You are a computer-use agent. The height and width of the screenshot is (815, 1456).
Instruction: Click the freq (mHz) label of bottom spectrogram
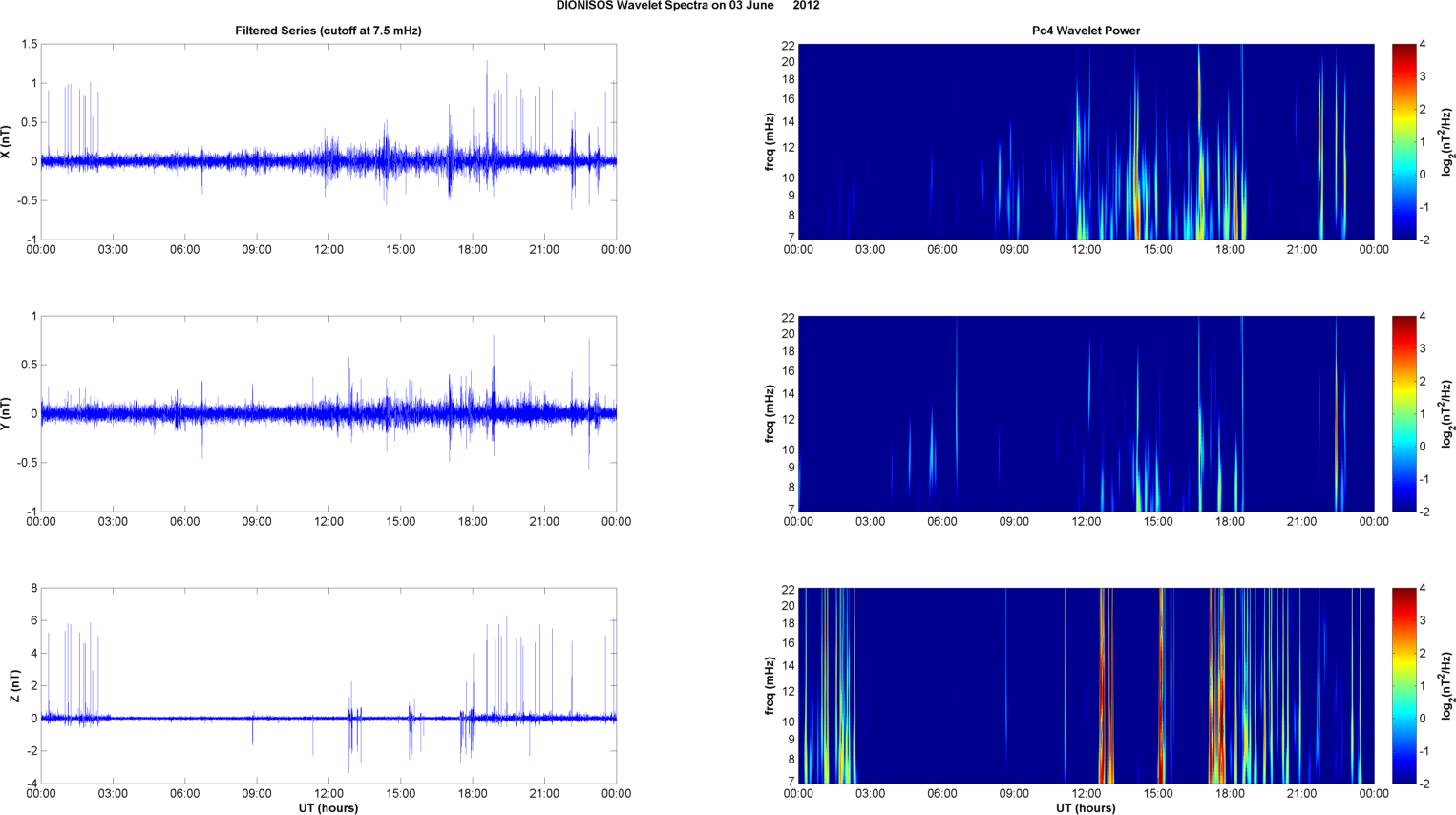[770, 686]
